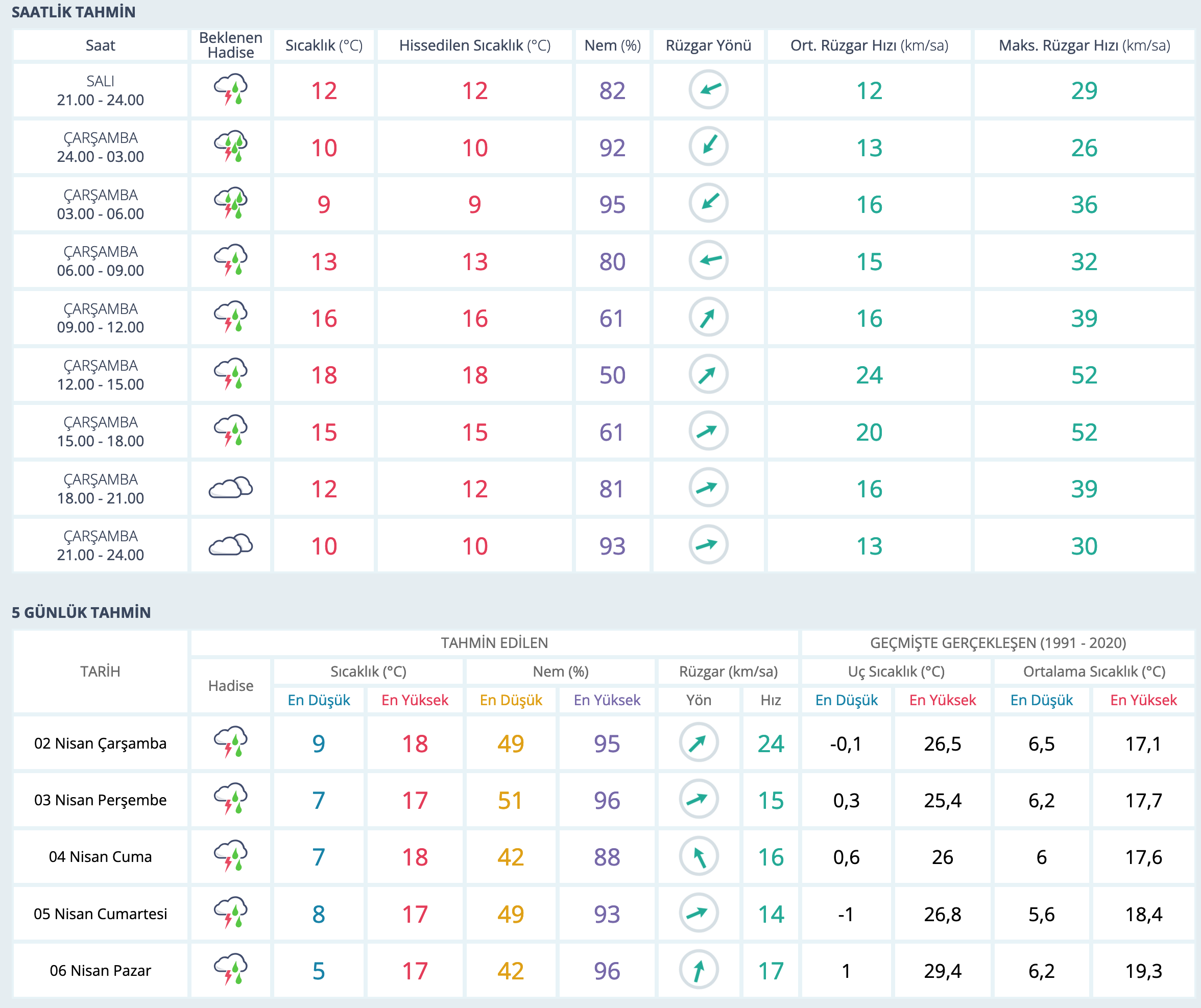Click cloudy icon for ÇARŞAMBA 18.00 - 21.00
Image resolution: width=1201 pixels, height=1008 pixels.
(x=230, y=488)
